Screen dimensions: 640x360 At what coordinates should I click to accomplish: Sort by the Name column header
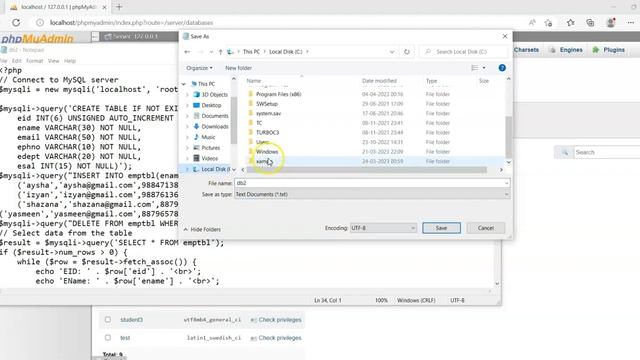pyautogui.click(x=253, y=81)
